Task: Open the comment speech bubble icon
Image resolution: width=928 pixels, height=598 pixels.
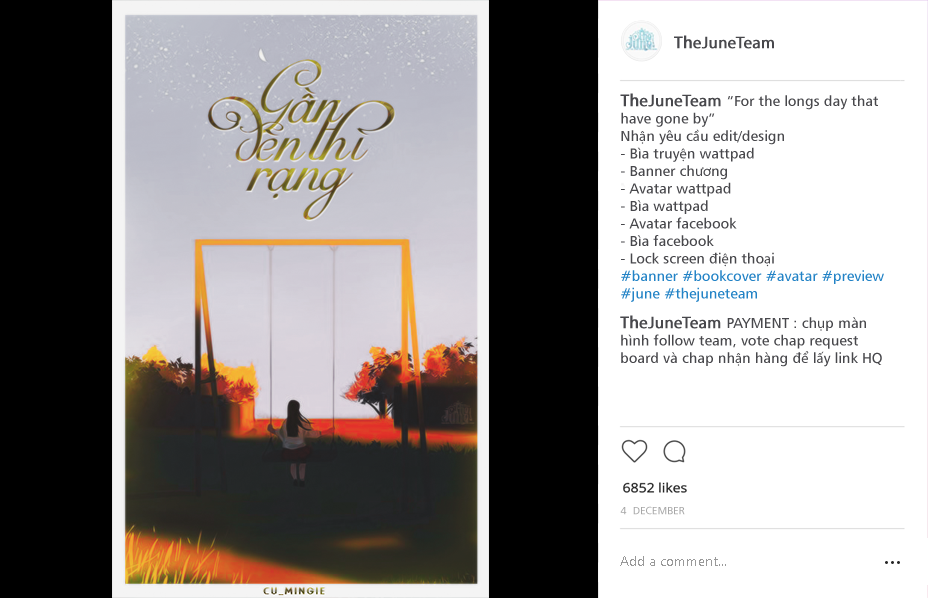Action: click(x=674, y=451)
